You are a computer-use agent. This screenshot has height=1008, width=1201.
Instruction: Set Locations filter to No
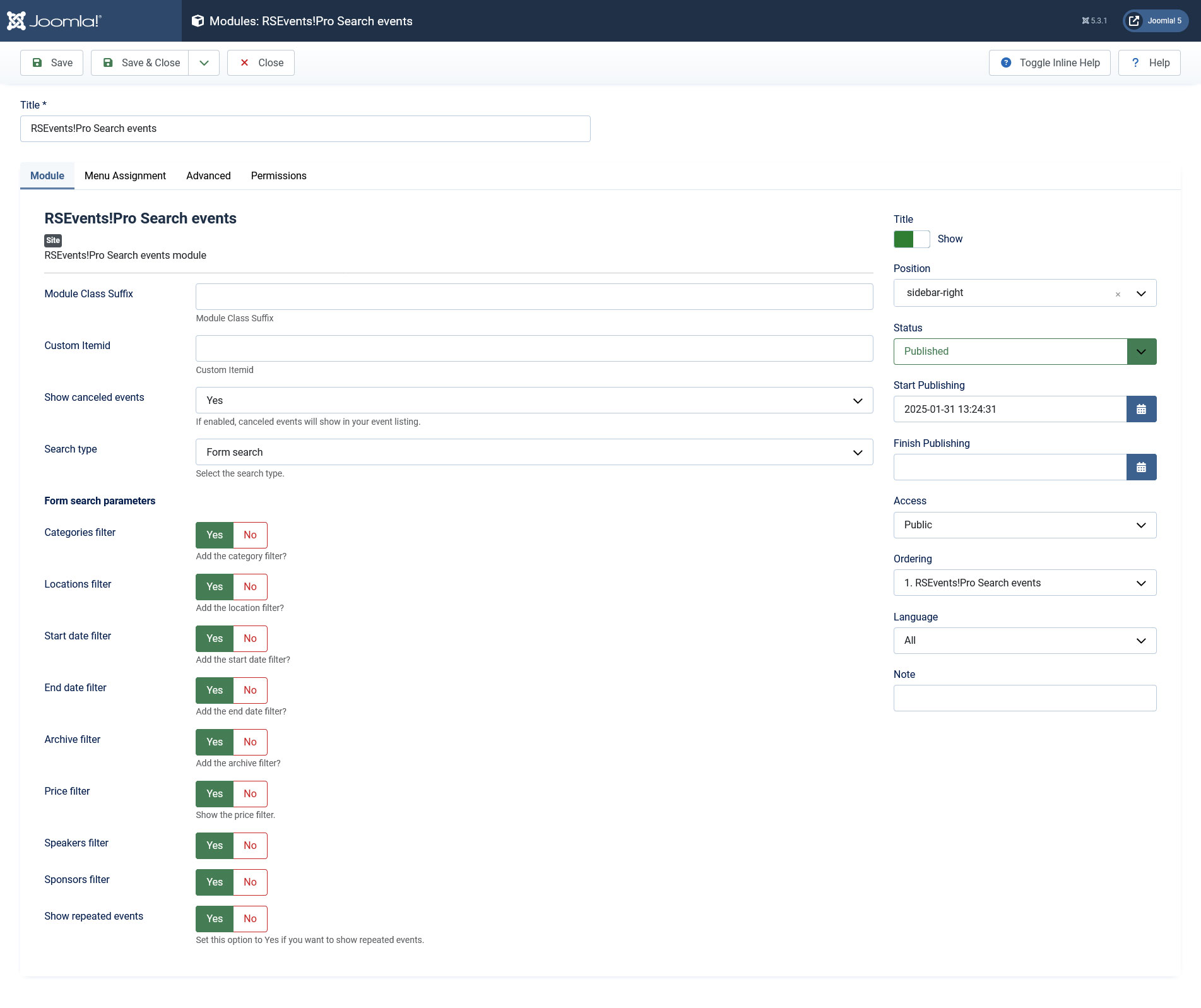(250, 587)
